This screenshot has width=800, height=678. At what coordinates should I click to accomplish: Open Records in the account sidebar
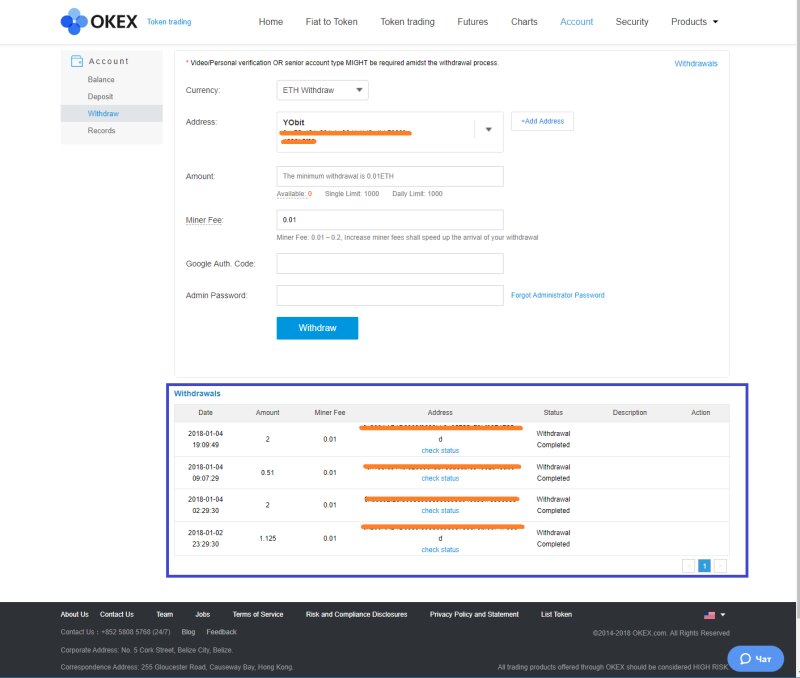click(x=101, y=131)
